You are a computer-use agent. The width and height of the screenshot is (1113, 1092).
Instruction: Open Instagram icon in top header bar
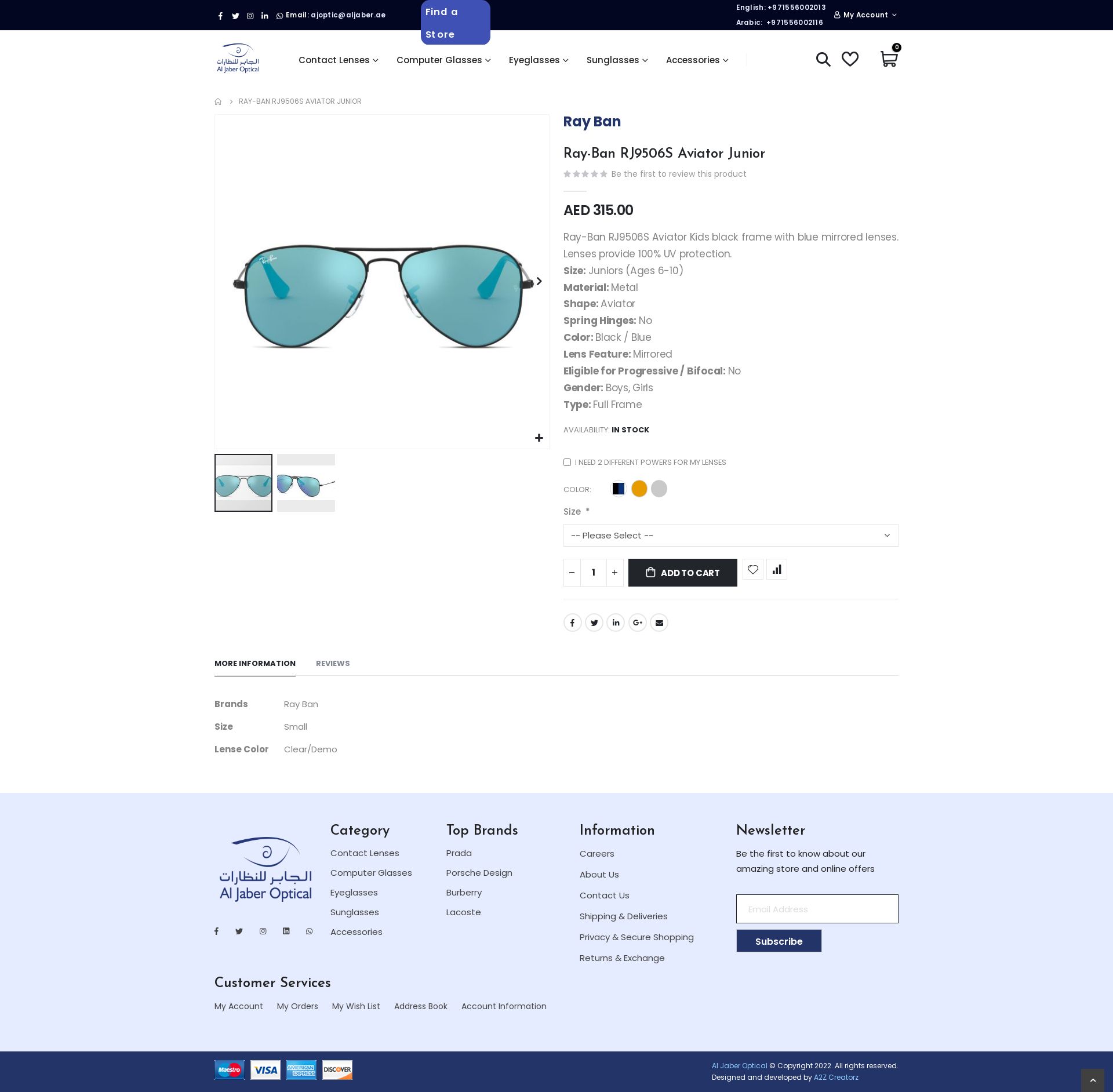[x=250, y=16]
